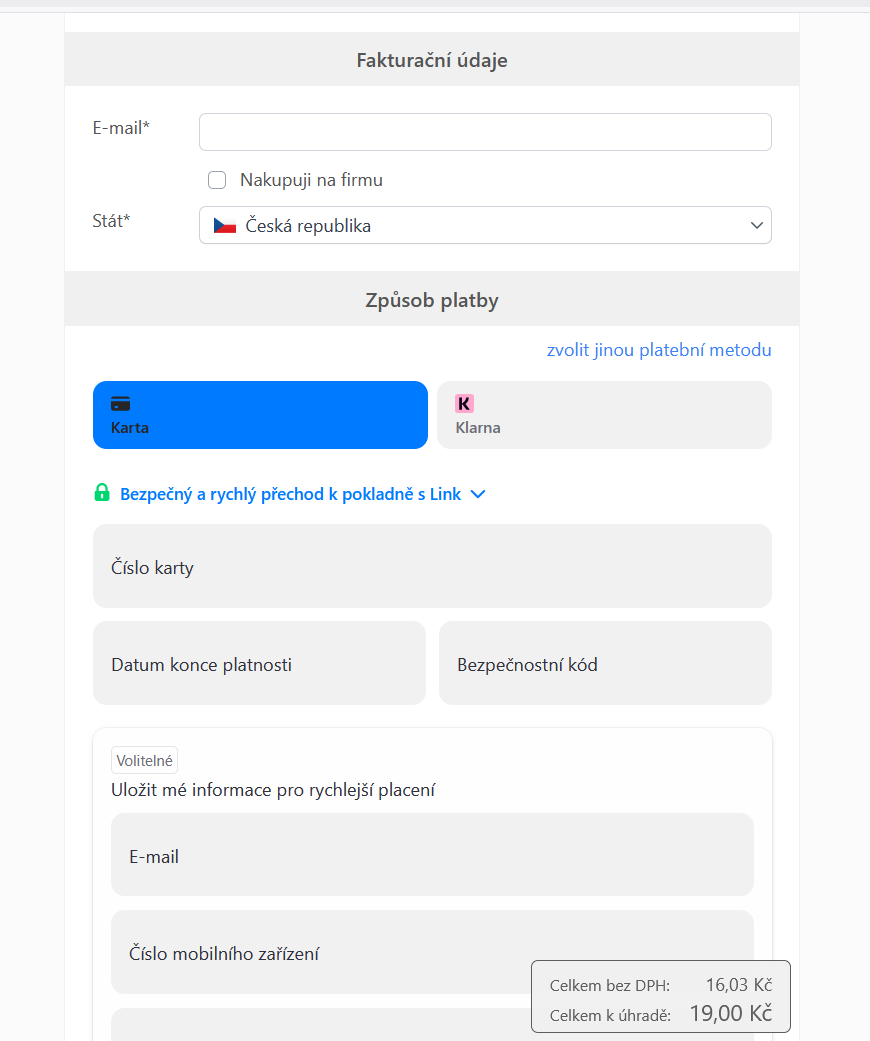Click the credit card icon on Karta tab

(120, 404)
